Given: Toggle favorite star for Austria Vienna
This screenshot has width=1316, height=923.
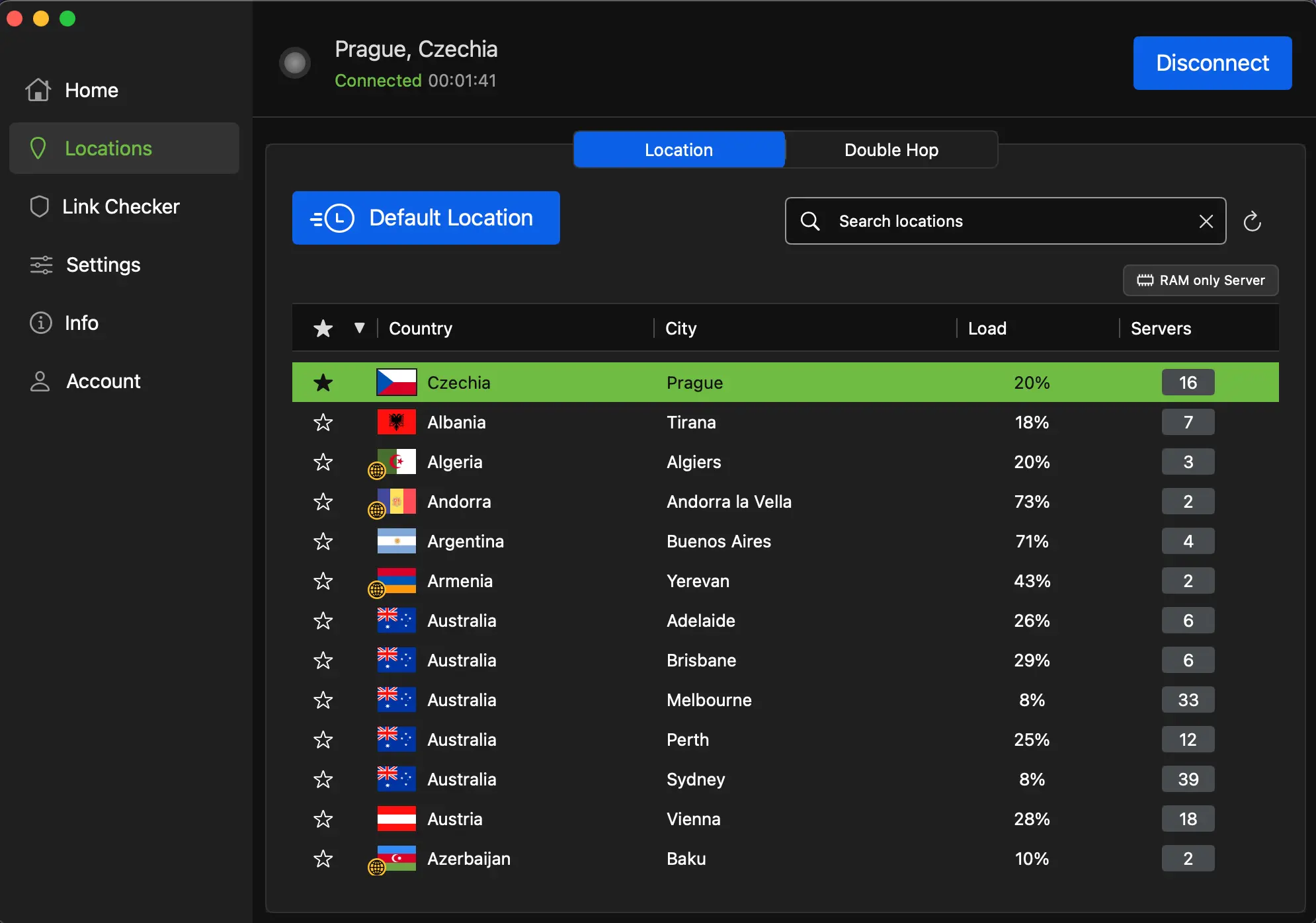Looking at the screenshot, I should 323,819.
